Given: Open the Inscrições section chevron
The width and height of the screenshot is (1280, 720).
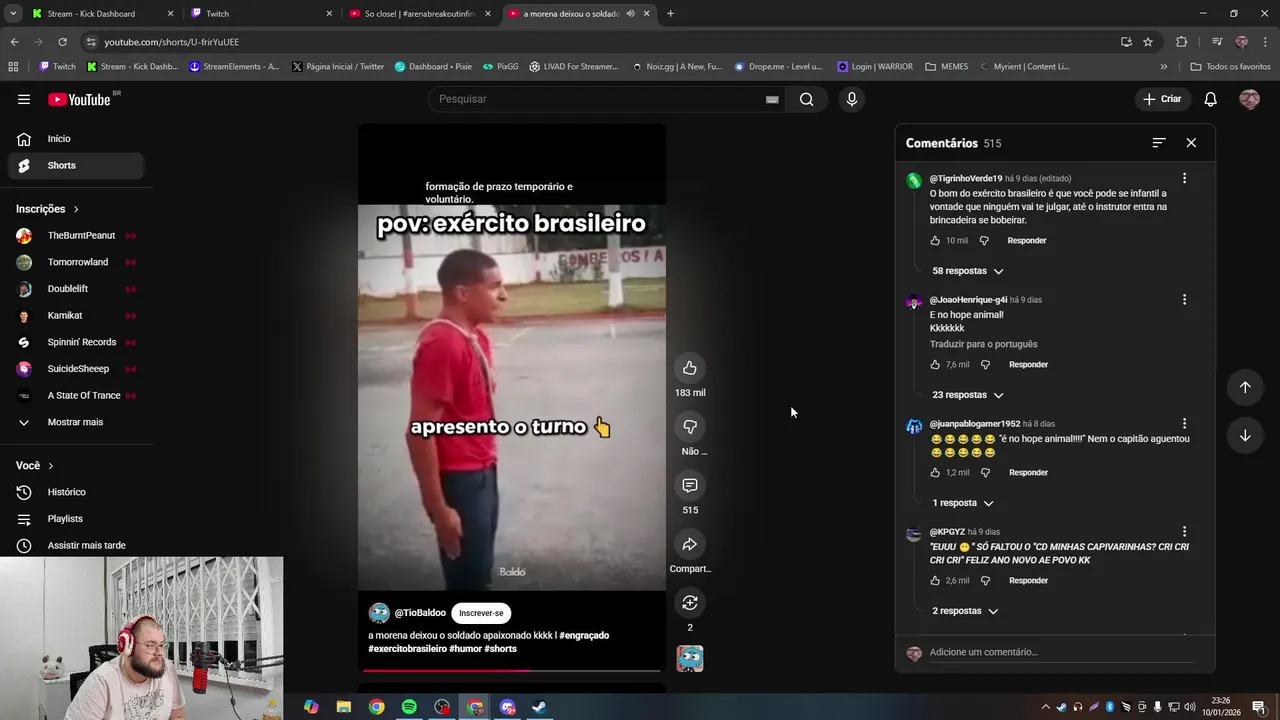Looking at the screenshot, I should pos(76,209).
